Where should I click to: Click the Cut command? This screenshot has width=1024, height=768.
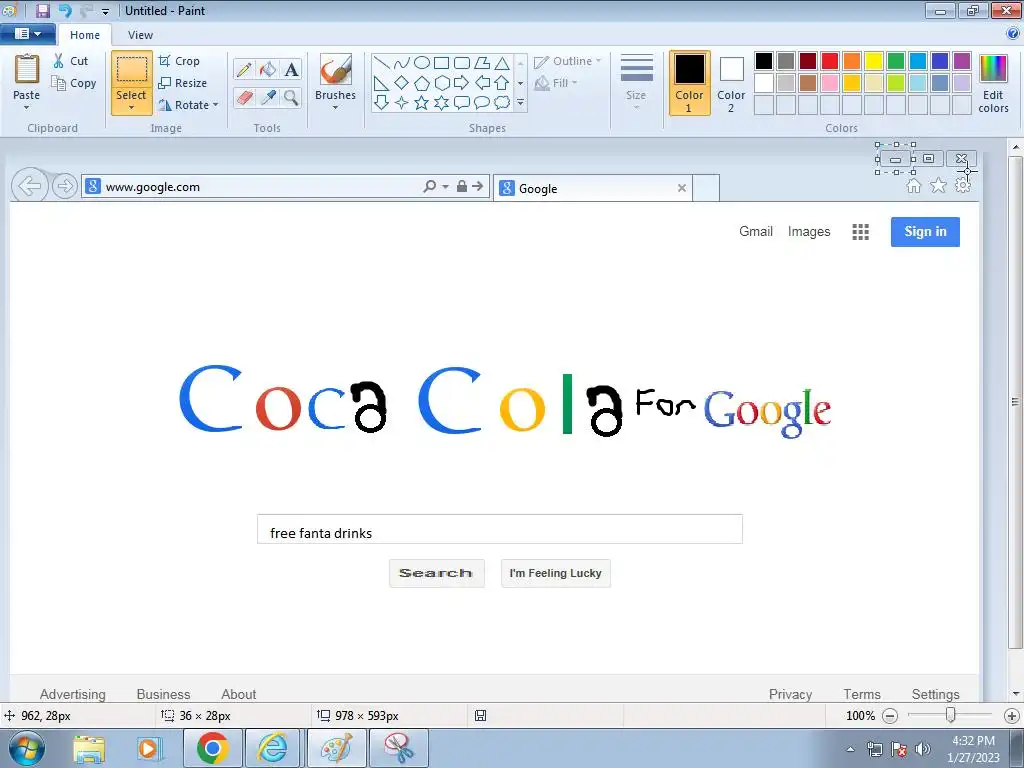71,61
